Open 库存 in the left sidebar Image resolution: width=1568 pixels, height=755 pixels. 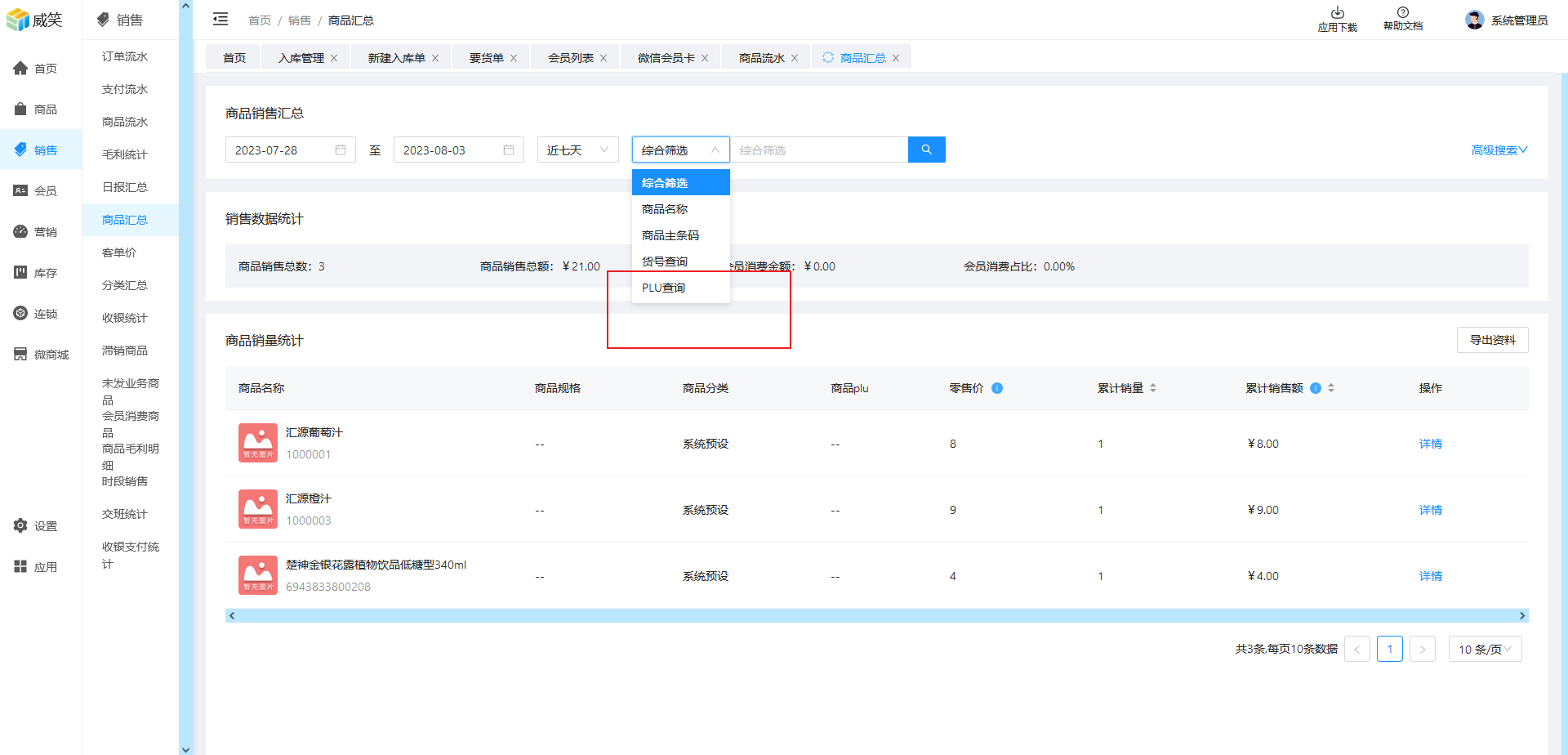pyautogui.click(x=41, y=273)
